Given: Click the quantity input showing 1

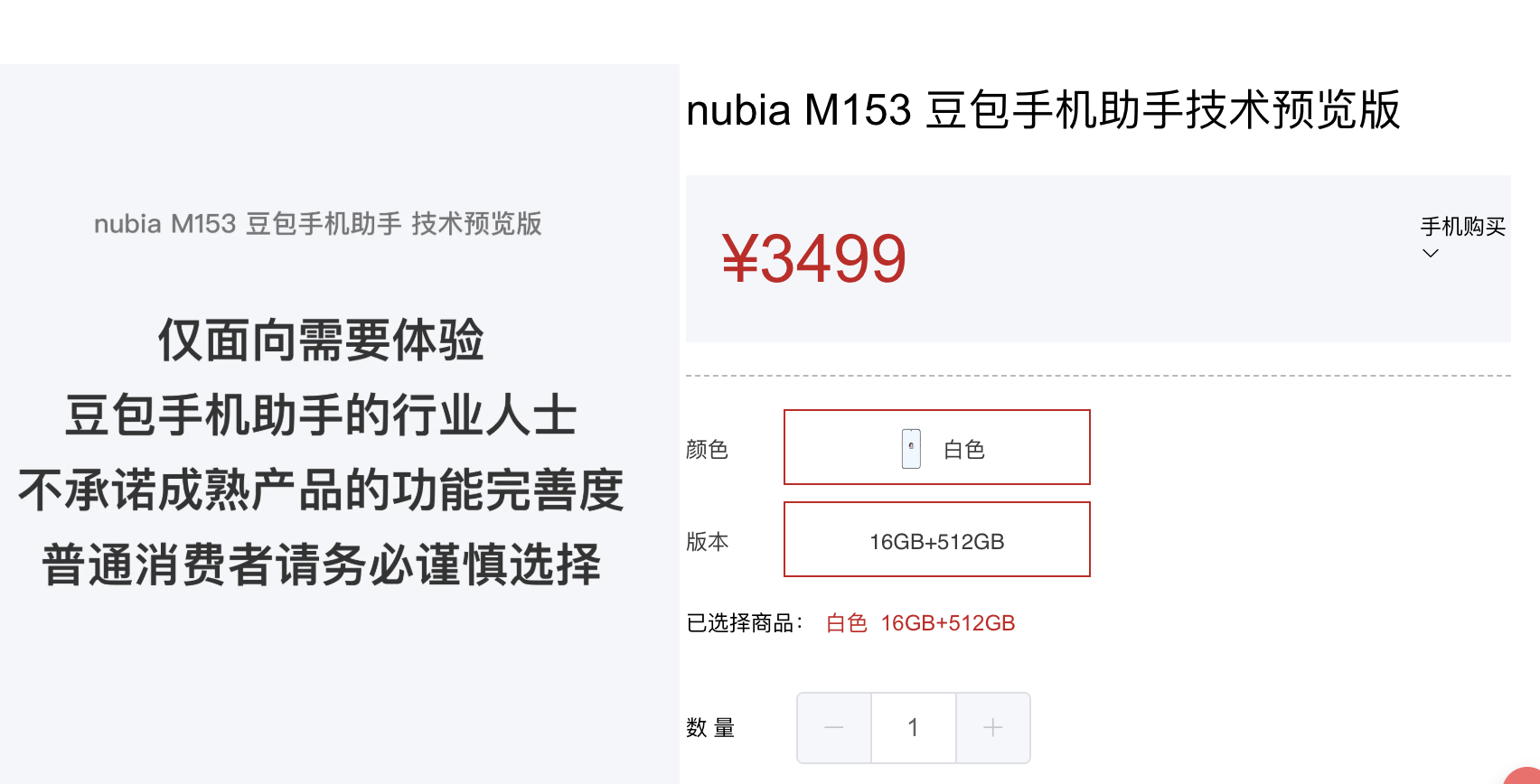Looking at the screenshot, I should 913,727.
